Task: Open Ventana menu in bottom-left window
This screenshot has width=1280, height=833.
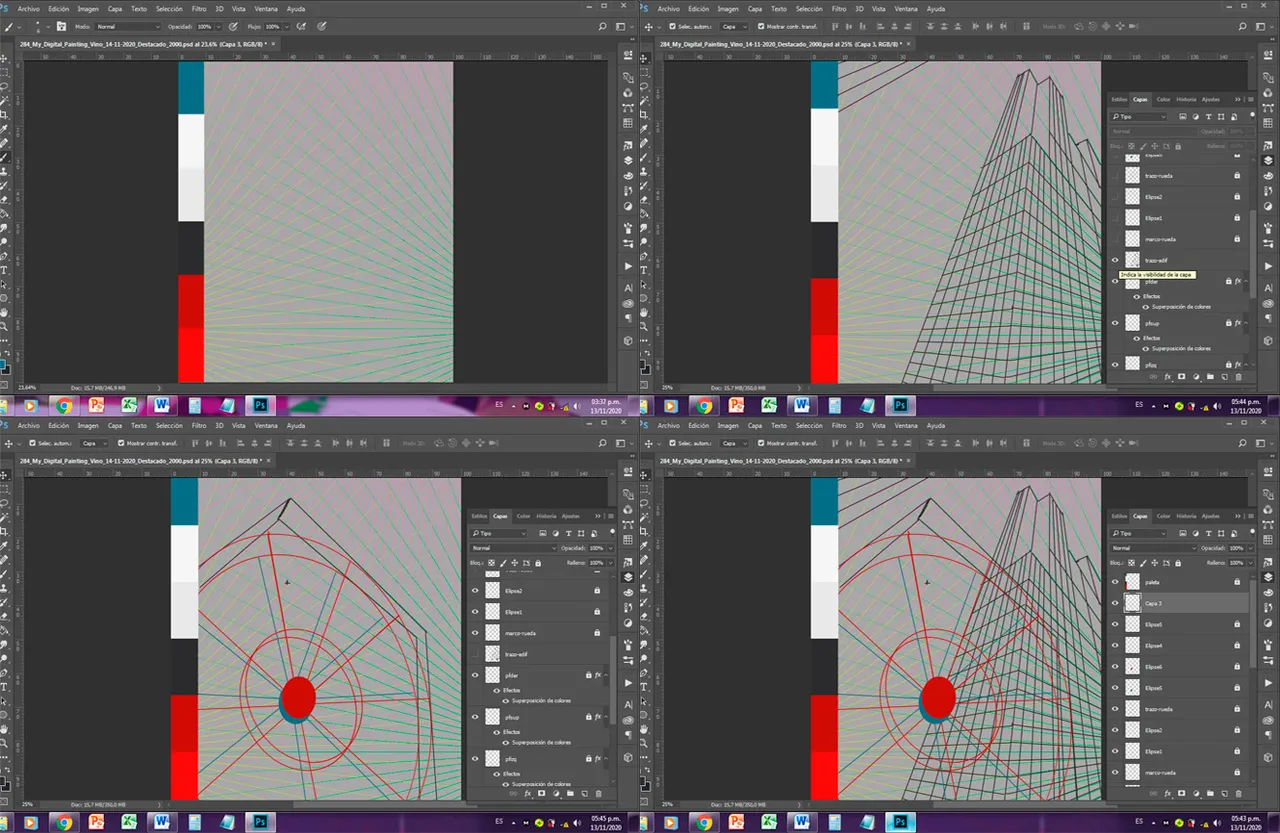Action: tap(266, 426)
